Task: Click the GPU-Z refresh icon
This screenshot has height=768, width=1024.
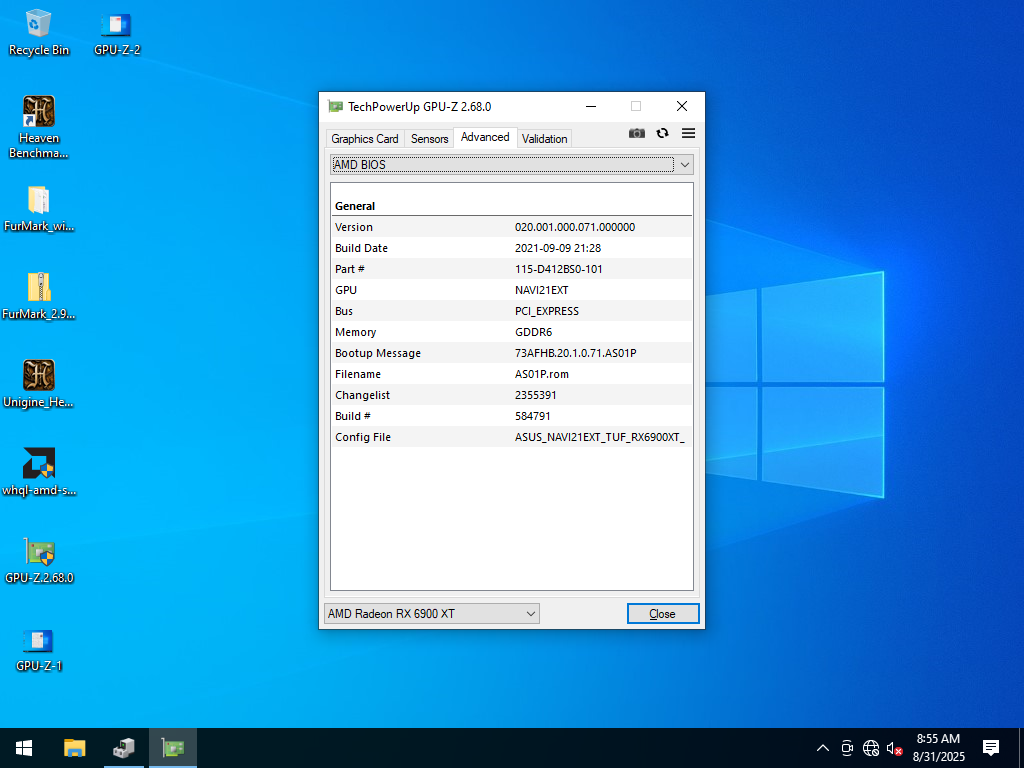Action: pos(662,133)
